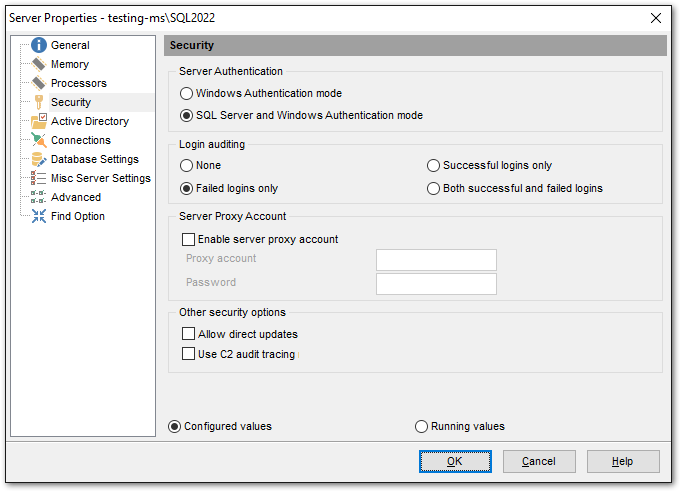Click the Security key icon
The height and width of the screenshot is (492, 681).
39,102
